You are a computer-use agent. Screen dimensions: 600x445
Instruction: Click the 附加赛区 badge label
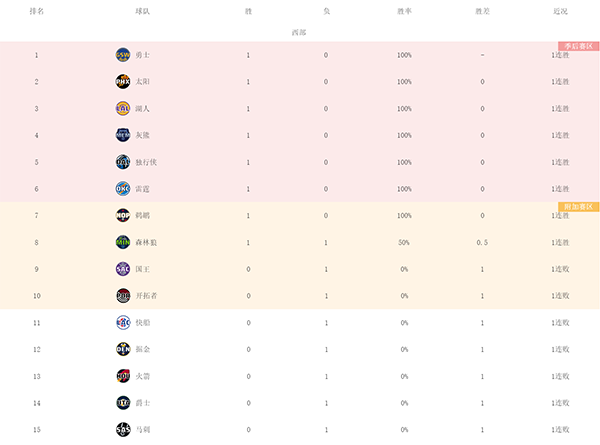point(578,207)
